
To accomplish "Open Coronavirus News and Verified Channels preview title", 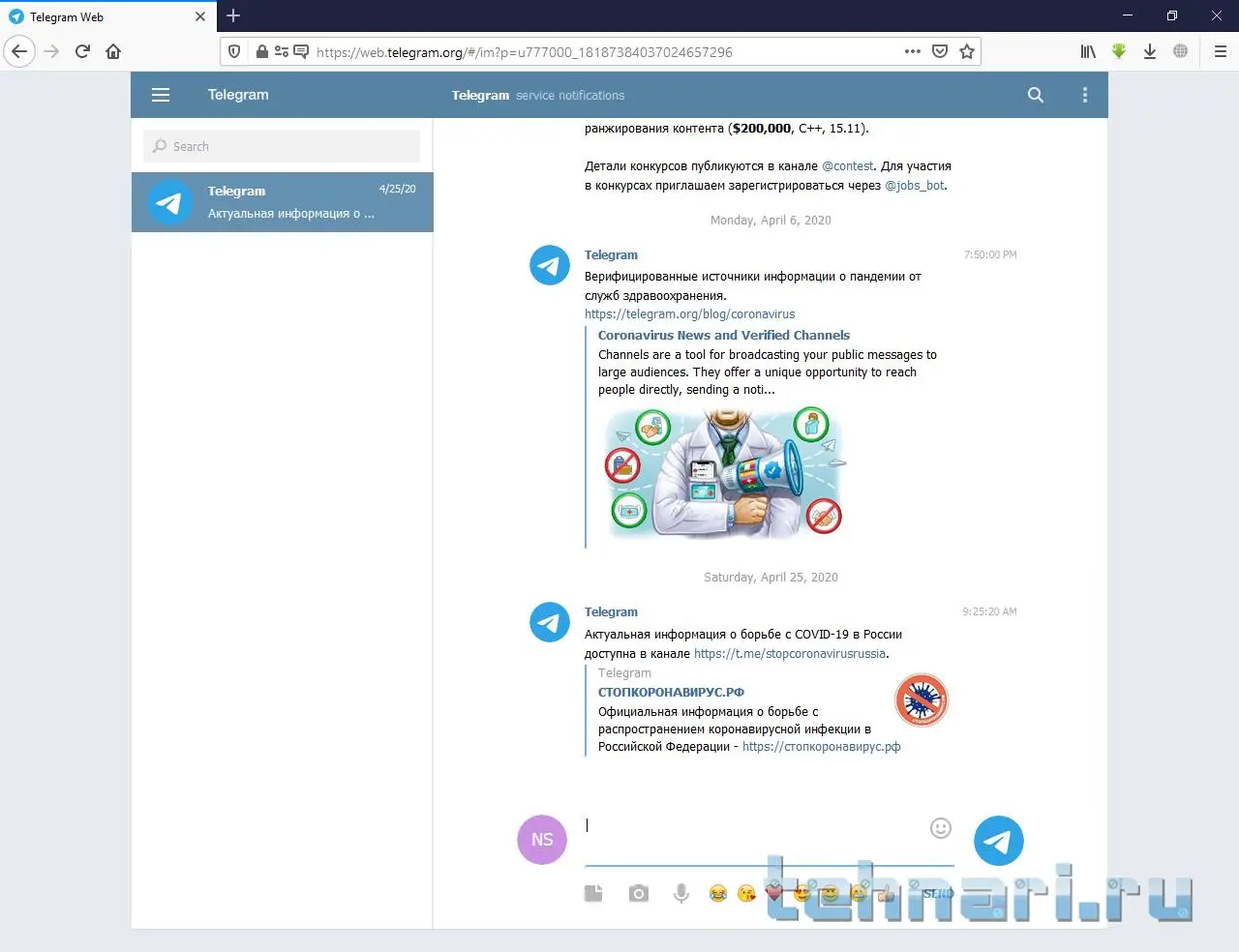I will [x=724, y=336].
